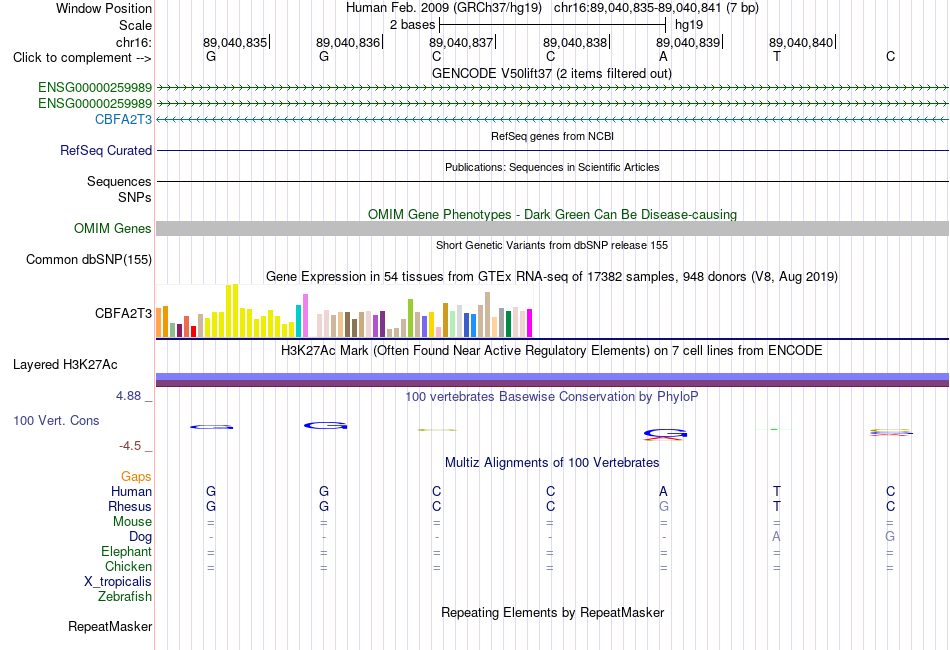Image resolution: width=950 pixels, height=650 pixels.
Task: Click the magenta GTEx bar at right end
Action: click(530, 323)
